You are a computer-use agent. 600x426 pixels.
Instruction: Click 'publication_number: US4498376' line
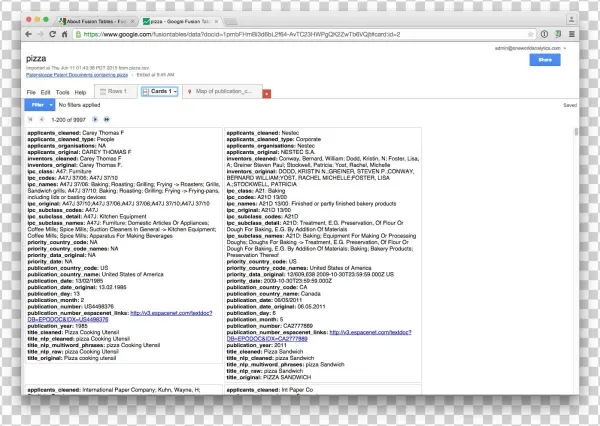tap(71, 307)
